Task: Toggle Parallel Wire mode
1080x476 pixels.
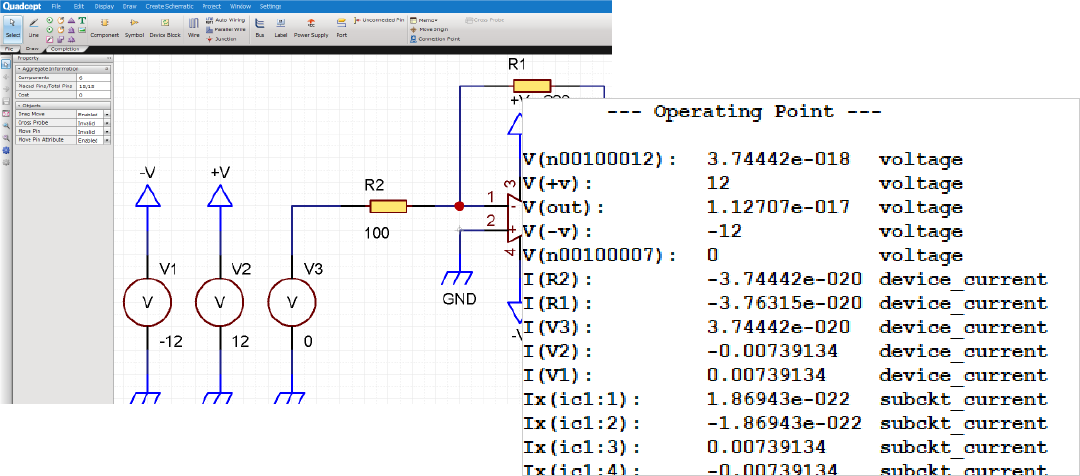Action: coord(226,29)
